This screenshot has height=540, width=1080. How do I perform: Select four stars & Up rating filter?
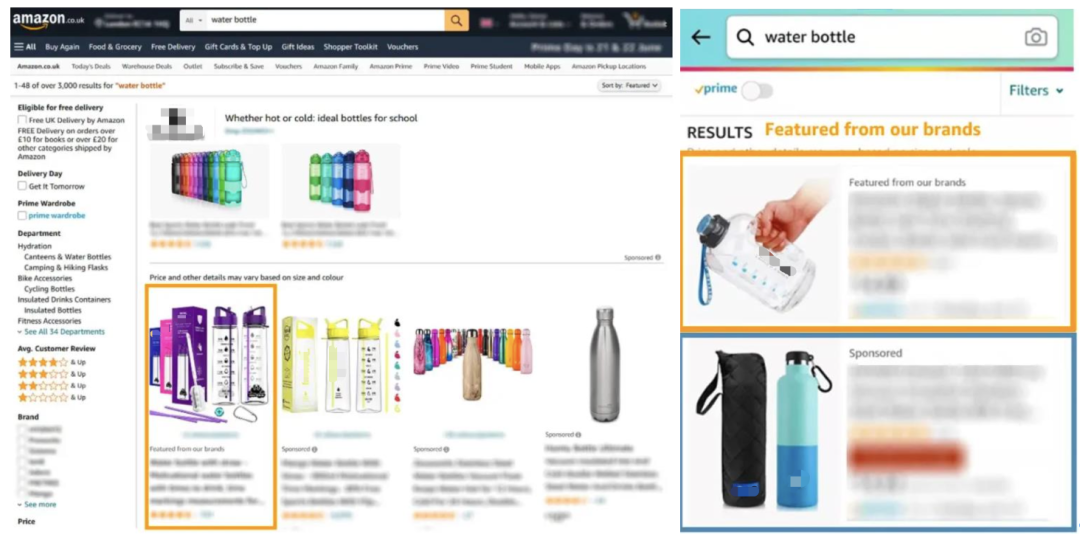click(52, 362)
